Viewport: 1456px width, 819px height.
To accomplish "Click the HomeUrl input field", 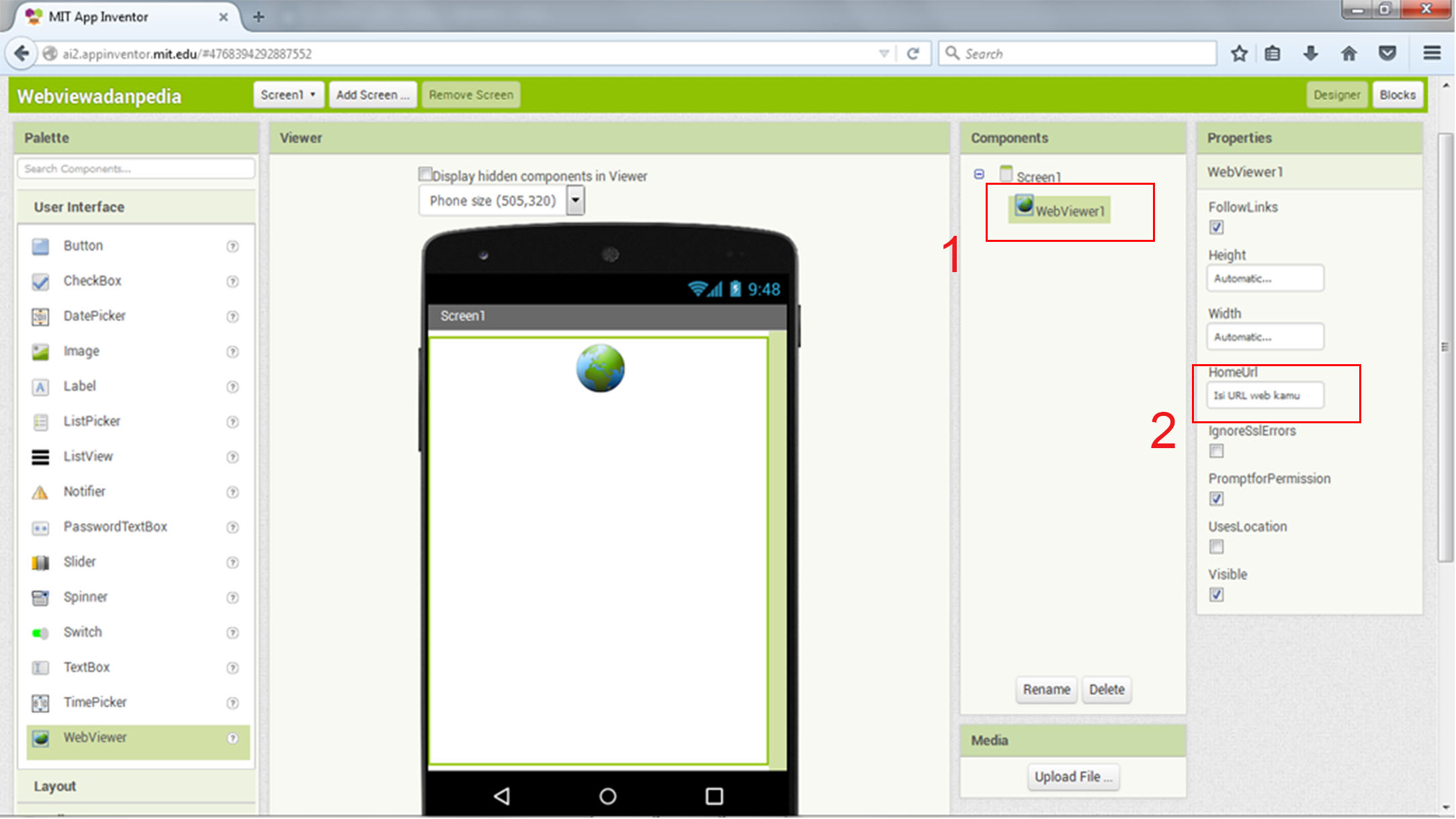I will [x=1265, y=396].
